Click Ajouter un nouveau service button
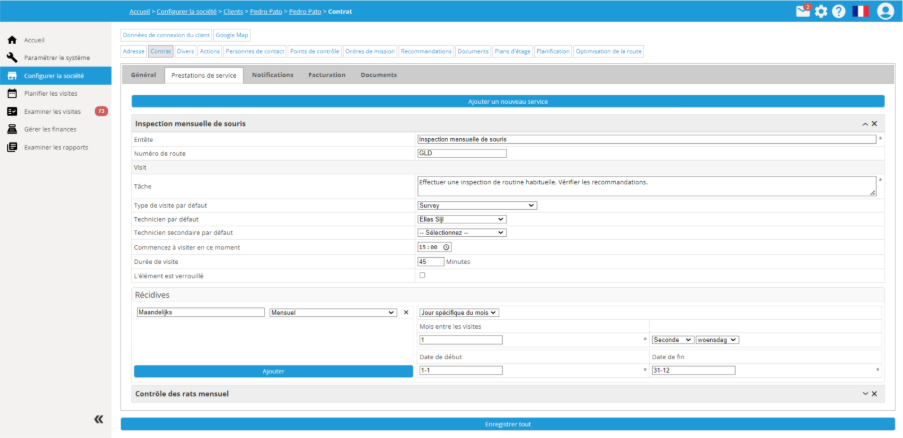The width and height of the screenshot is (903, 438). [x=508, y=101]
